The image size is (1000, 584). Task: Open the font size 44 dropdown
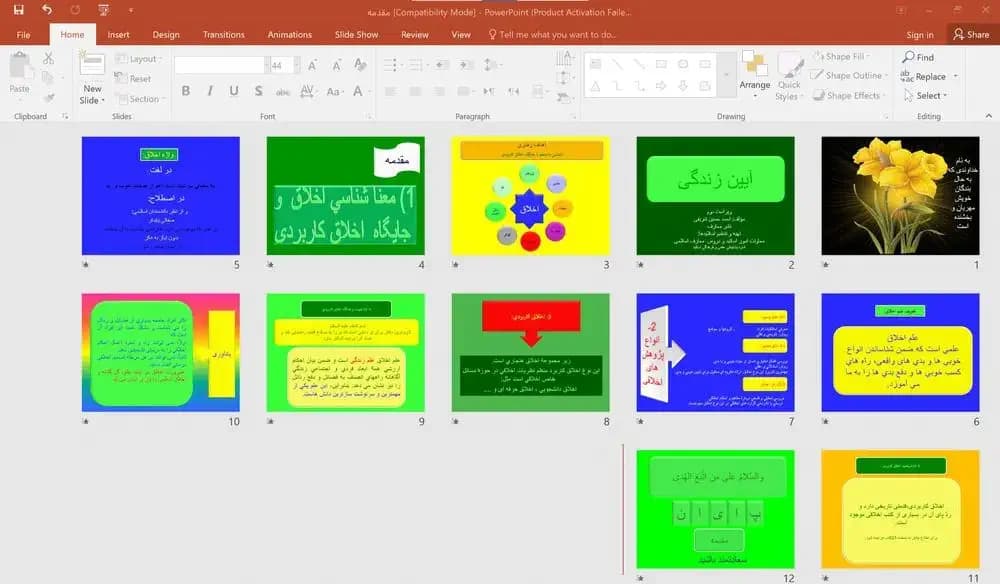click(297, 65)
